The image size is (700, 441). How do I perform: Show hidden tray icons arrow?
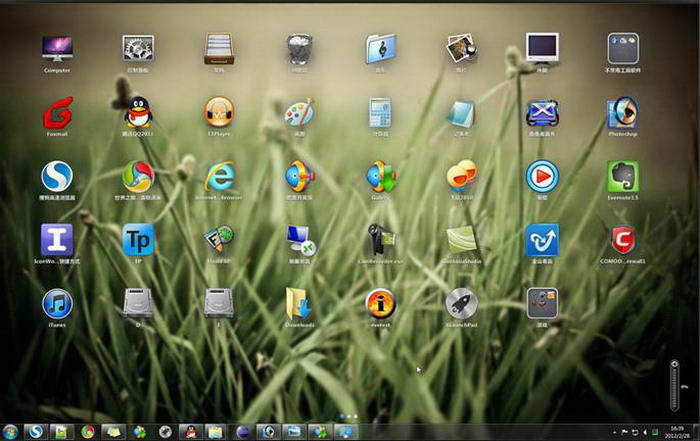click(x=615, y=433)
